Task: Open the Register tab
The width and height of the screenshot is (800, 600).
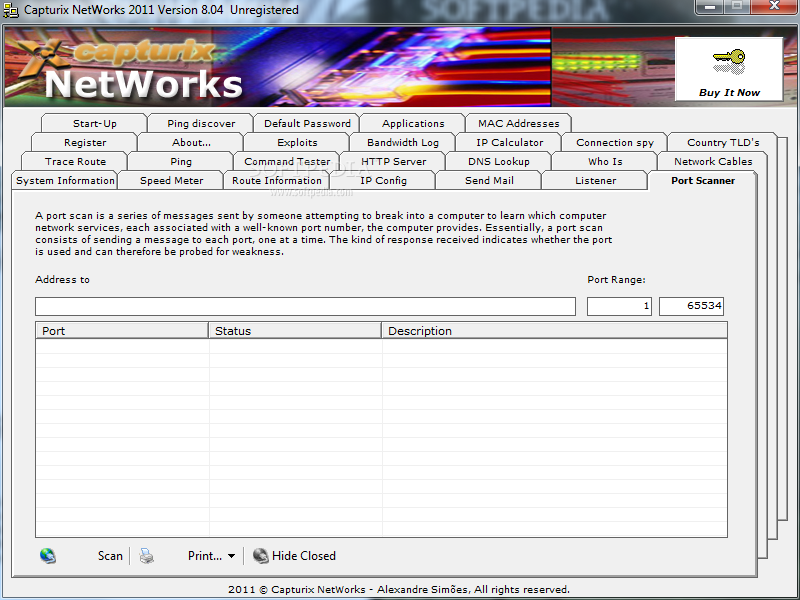Action: (x=85, y=142)
